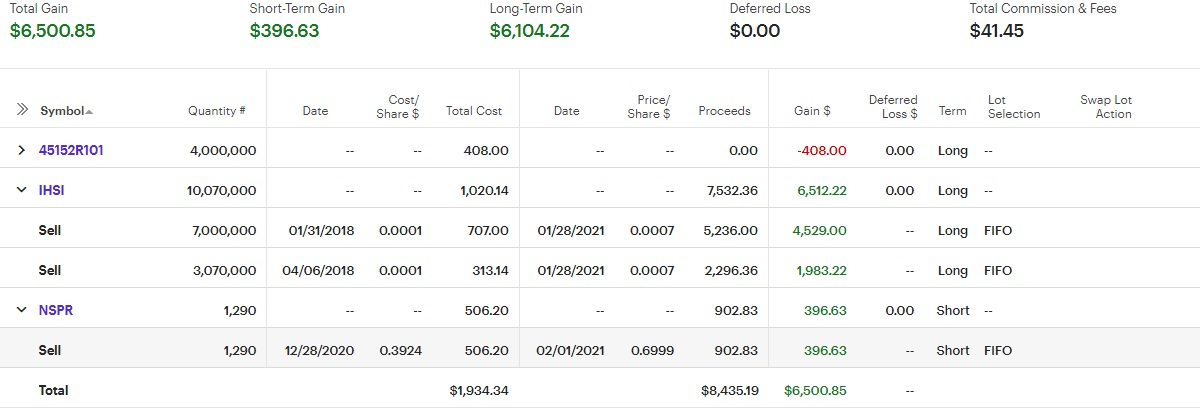Screen dimensions: 1203x409
Task: Sort the table by Gain $
Action: [812, 111]
